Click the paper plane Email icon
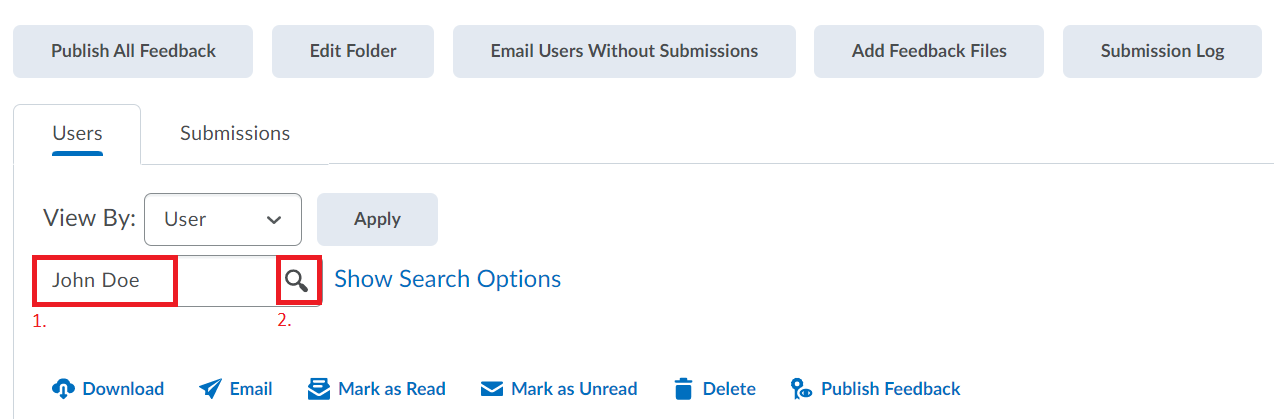The height and width of the screenshot is (419, 1274). (210, 389)
